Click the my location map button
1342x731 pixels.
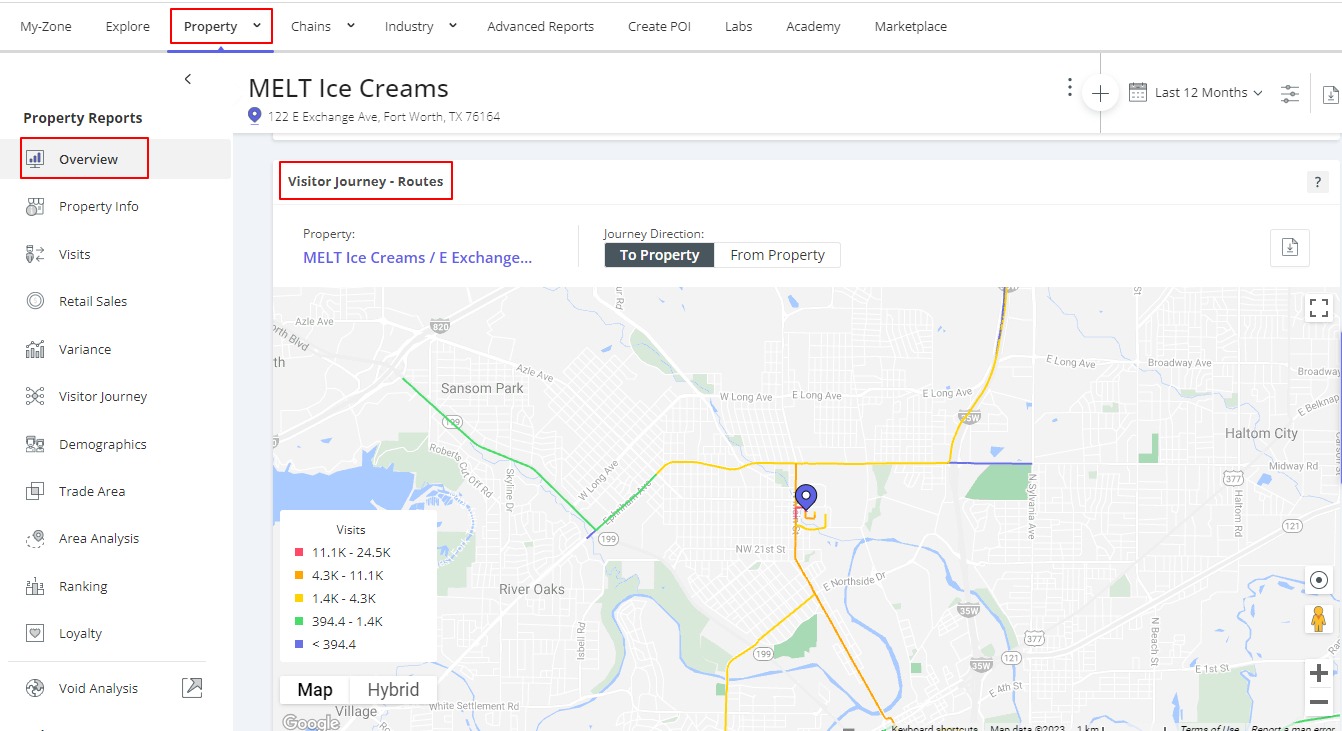[x=1319, y=580]
